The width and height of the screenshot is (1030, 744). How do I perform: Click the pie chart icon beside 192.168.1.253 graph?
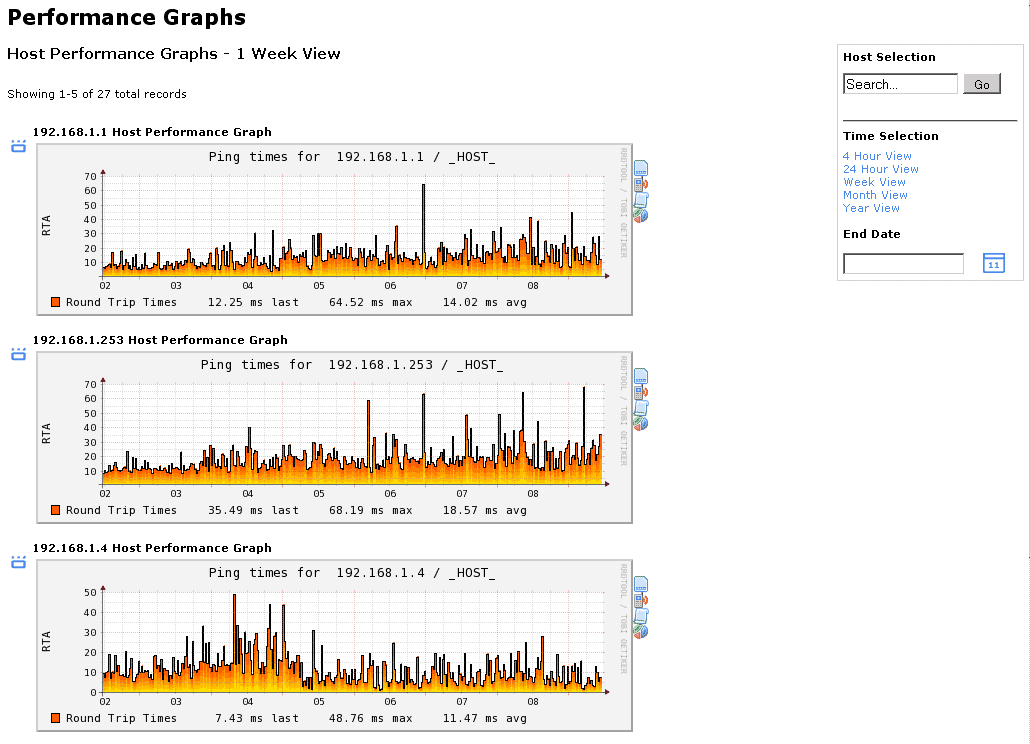(x=640, y=423)
